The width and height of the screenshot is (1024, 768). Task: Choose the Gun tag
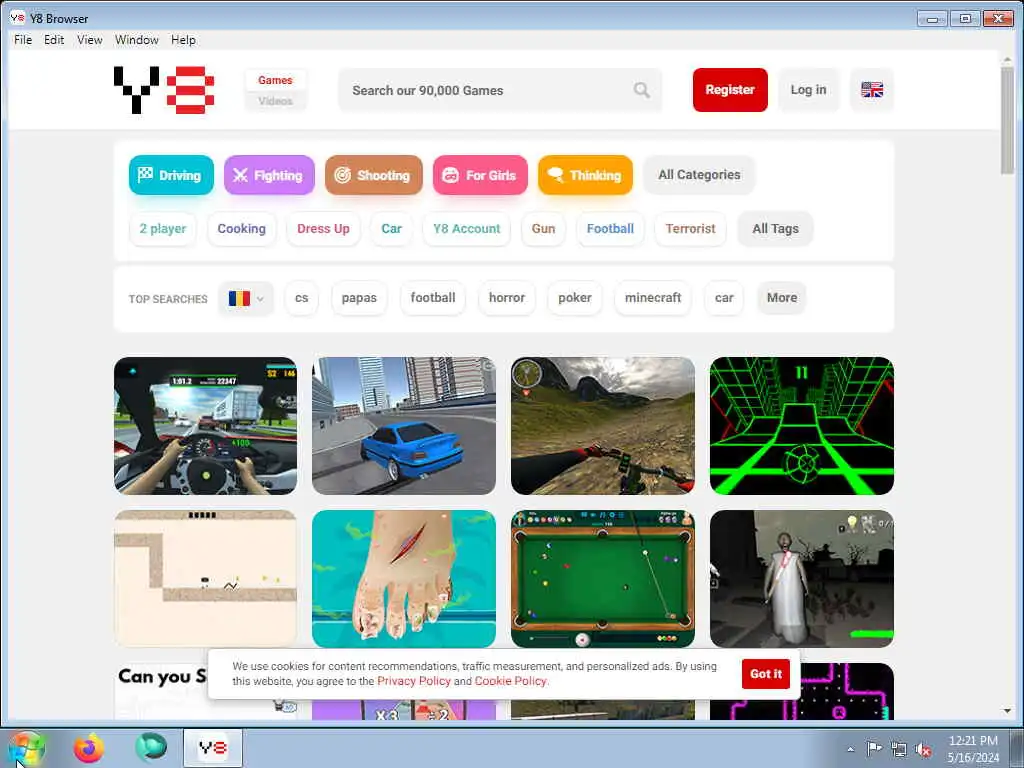click(x=543, y=229)
